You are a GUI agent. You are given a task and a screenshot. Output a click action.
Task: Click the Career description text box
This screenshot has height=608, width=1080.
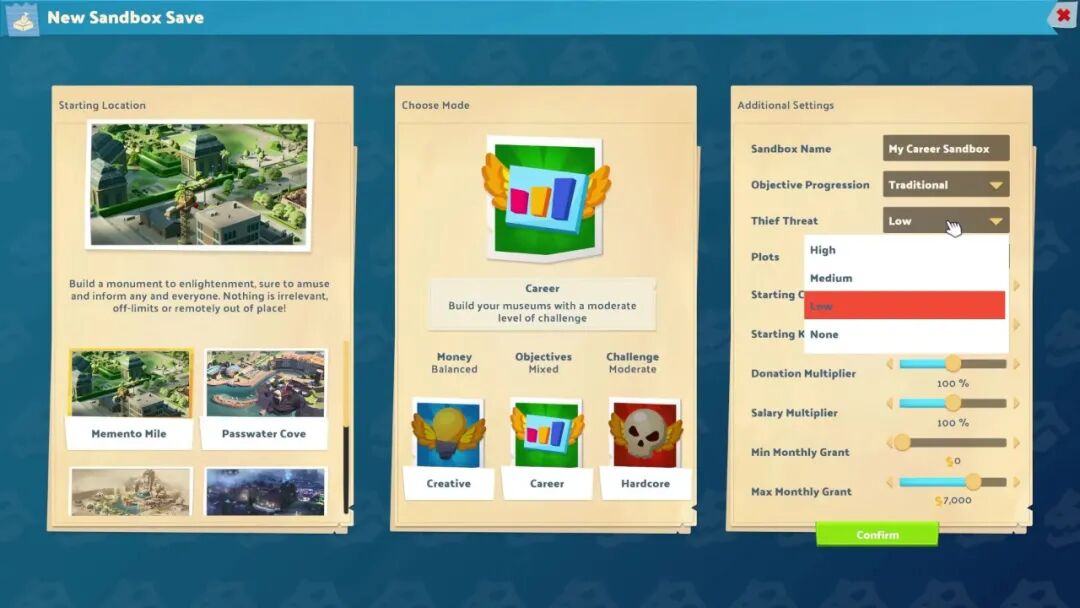pyautogui.click(x=542, y=304)
